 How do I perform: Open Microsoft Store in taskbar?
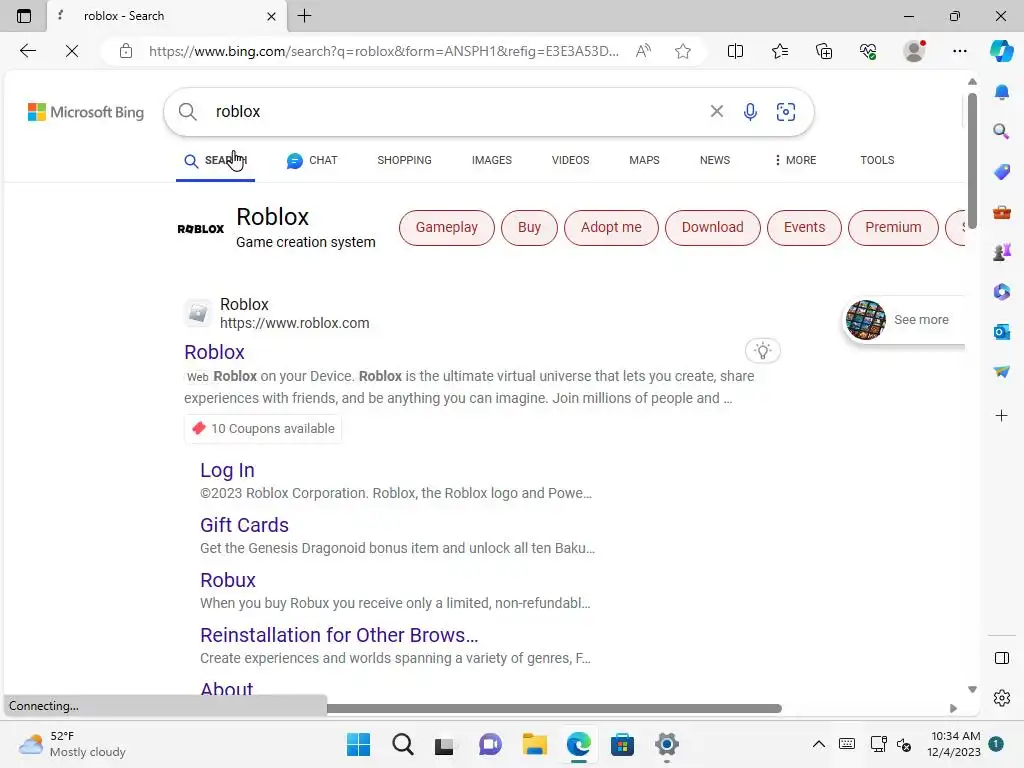point(622,744)
